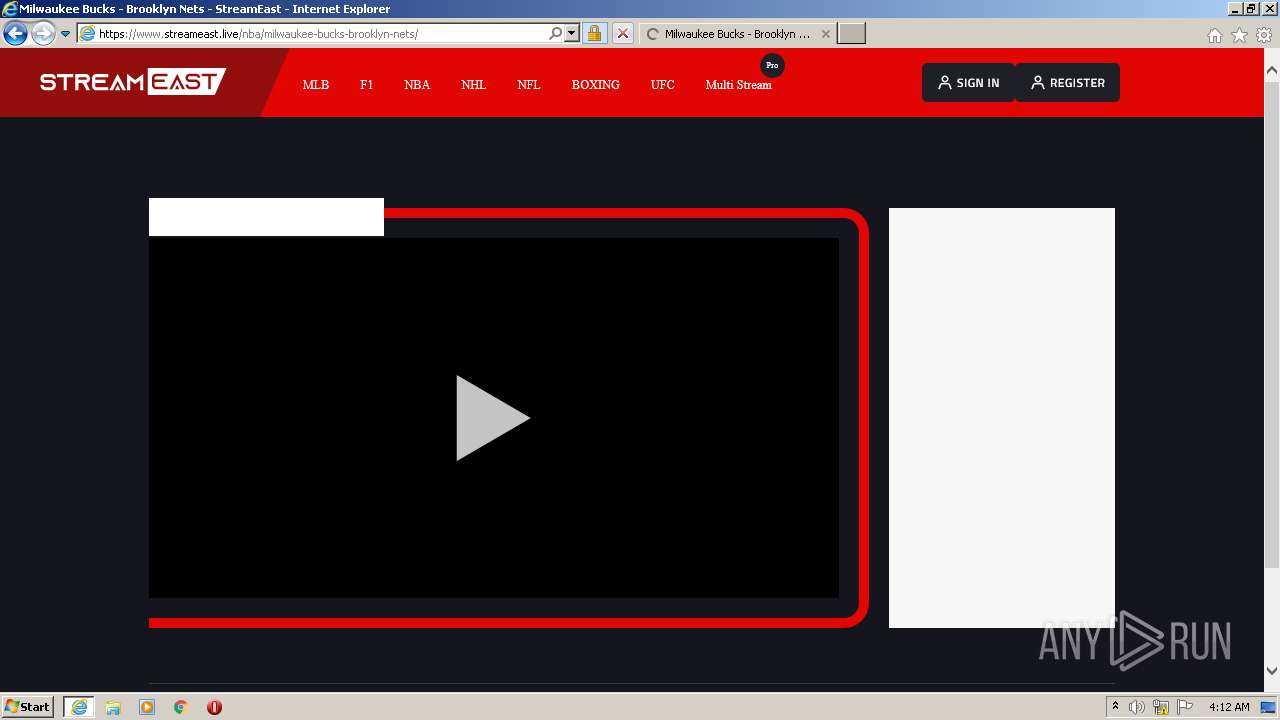Launch Chrome from taskbar

coord(181,707)
